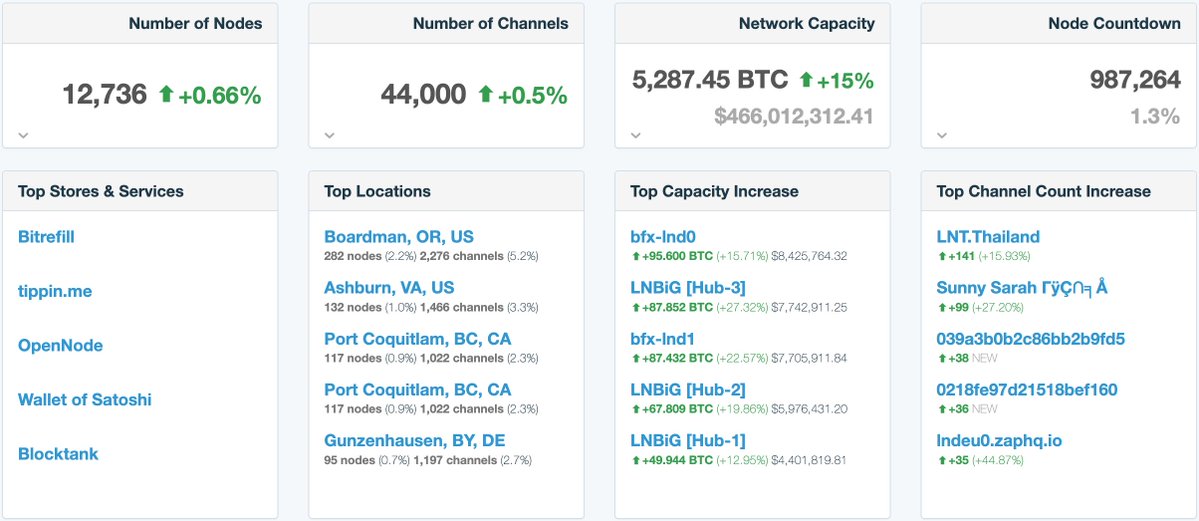Open node 0218fe97d21518bef160

tap(1027, 390)
